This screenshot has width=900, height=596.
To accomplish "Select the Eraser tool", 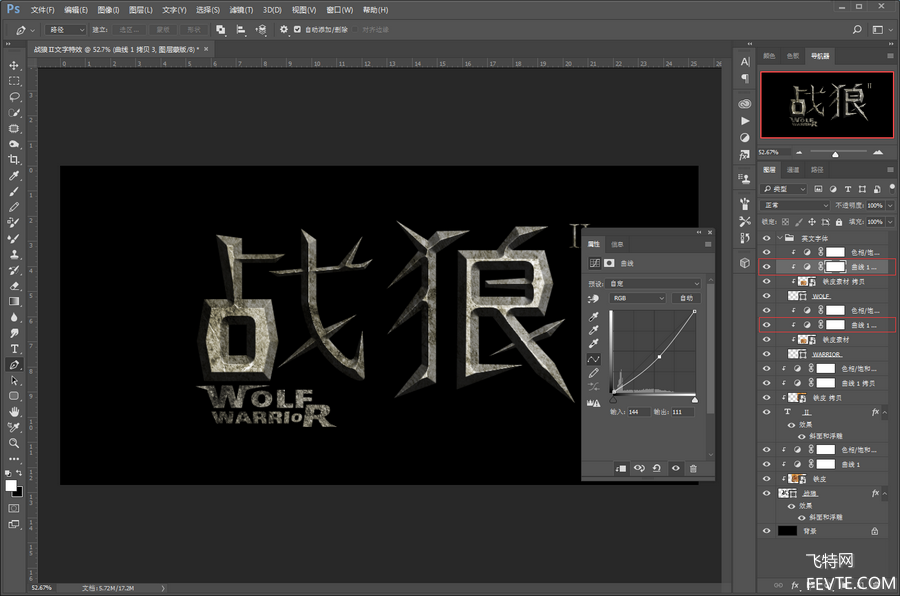I will coord(14,285).
